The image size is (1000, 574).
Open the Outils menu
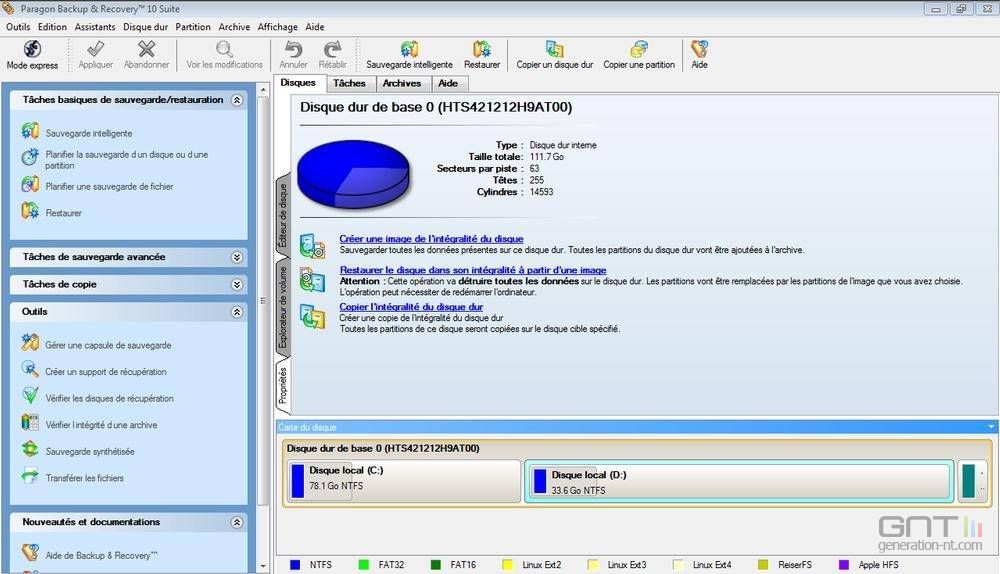click(x=18, y=27)
